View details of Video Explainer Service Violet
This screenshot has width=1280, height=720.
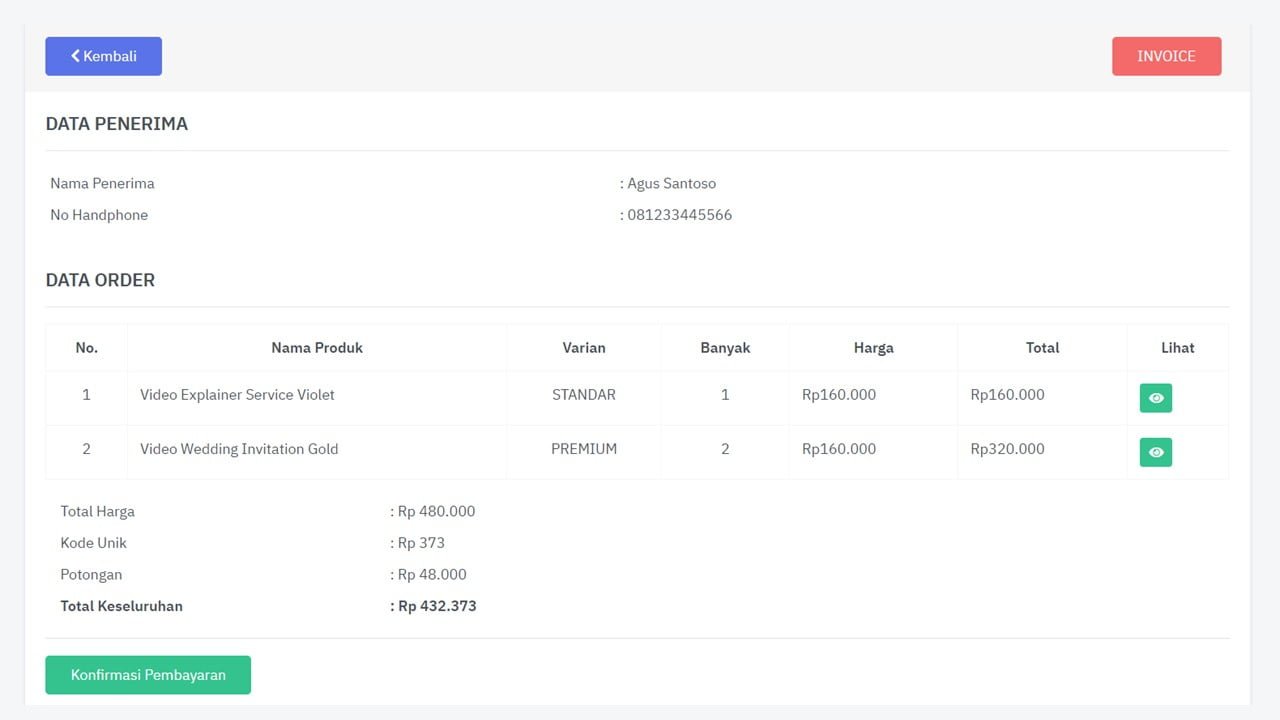click(x=1155, y=398)
